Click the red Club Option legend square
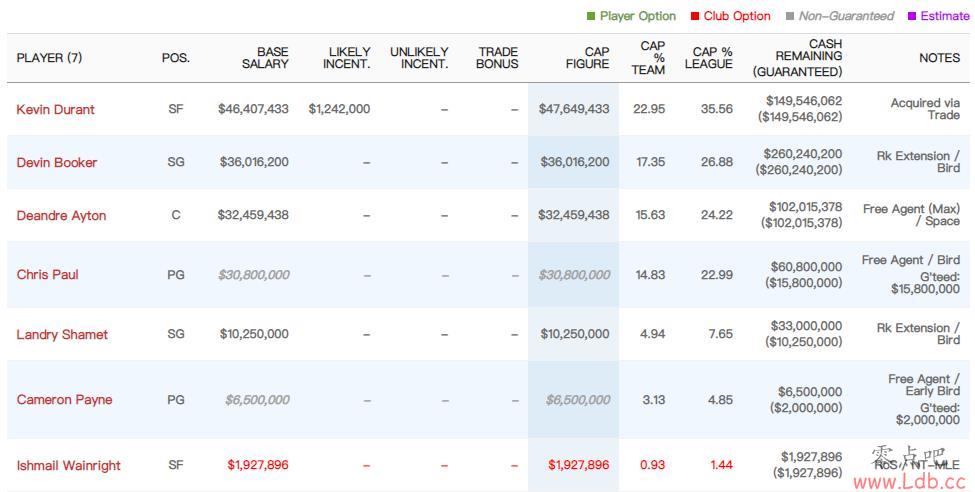The image size is (975, 492). [x=695, y=17]
